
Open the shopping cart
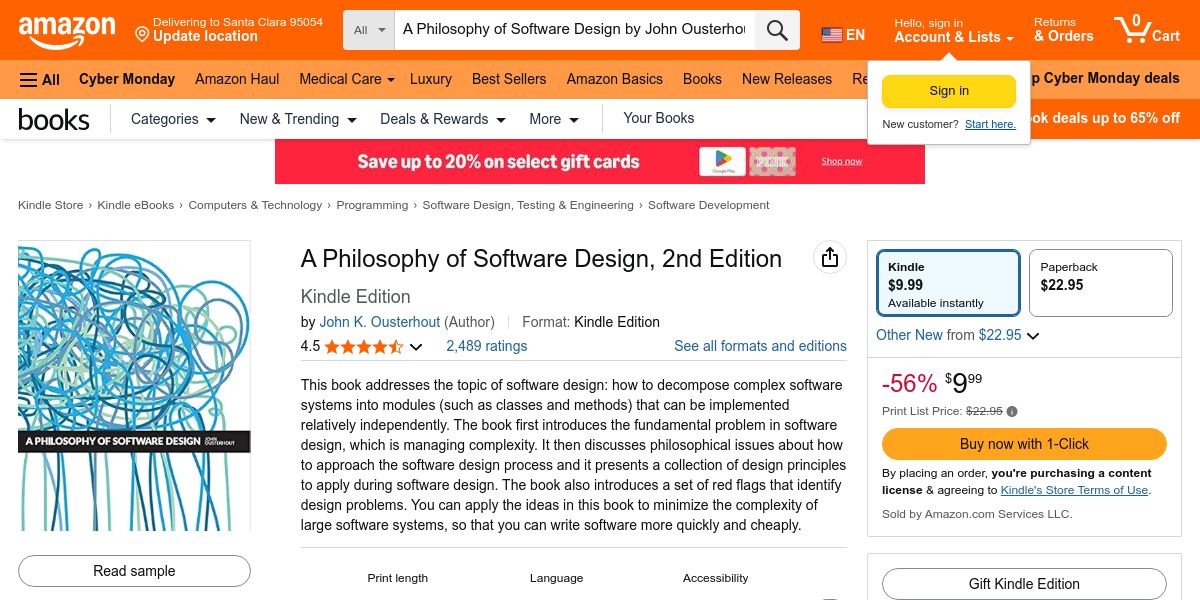point(1148,29)
